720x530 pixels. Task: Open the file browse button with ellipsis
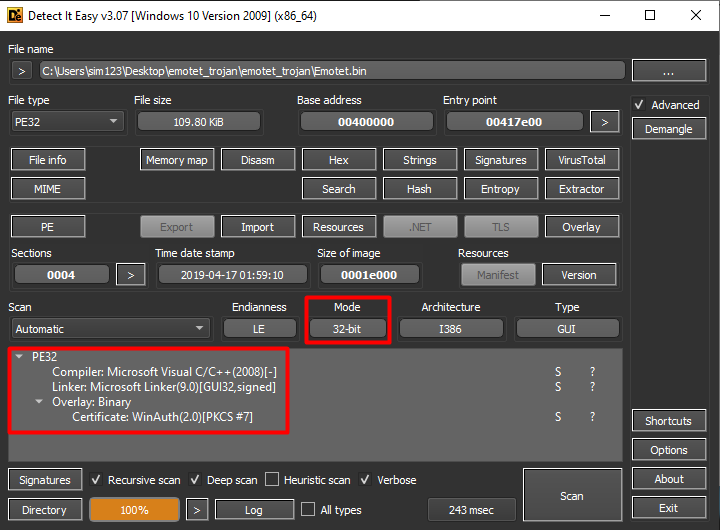point(669,71)
